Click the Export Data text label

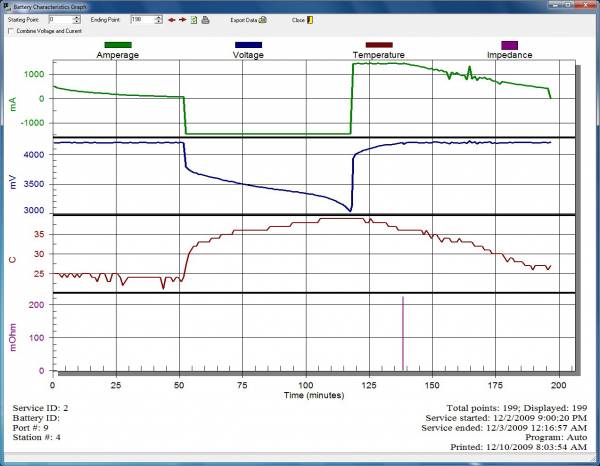point(244,20)
